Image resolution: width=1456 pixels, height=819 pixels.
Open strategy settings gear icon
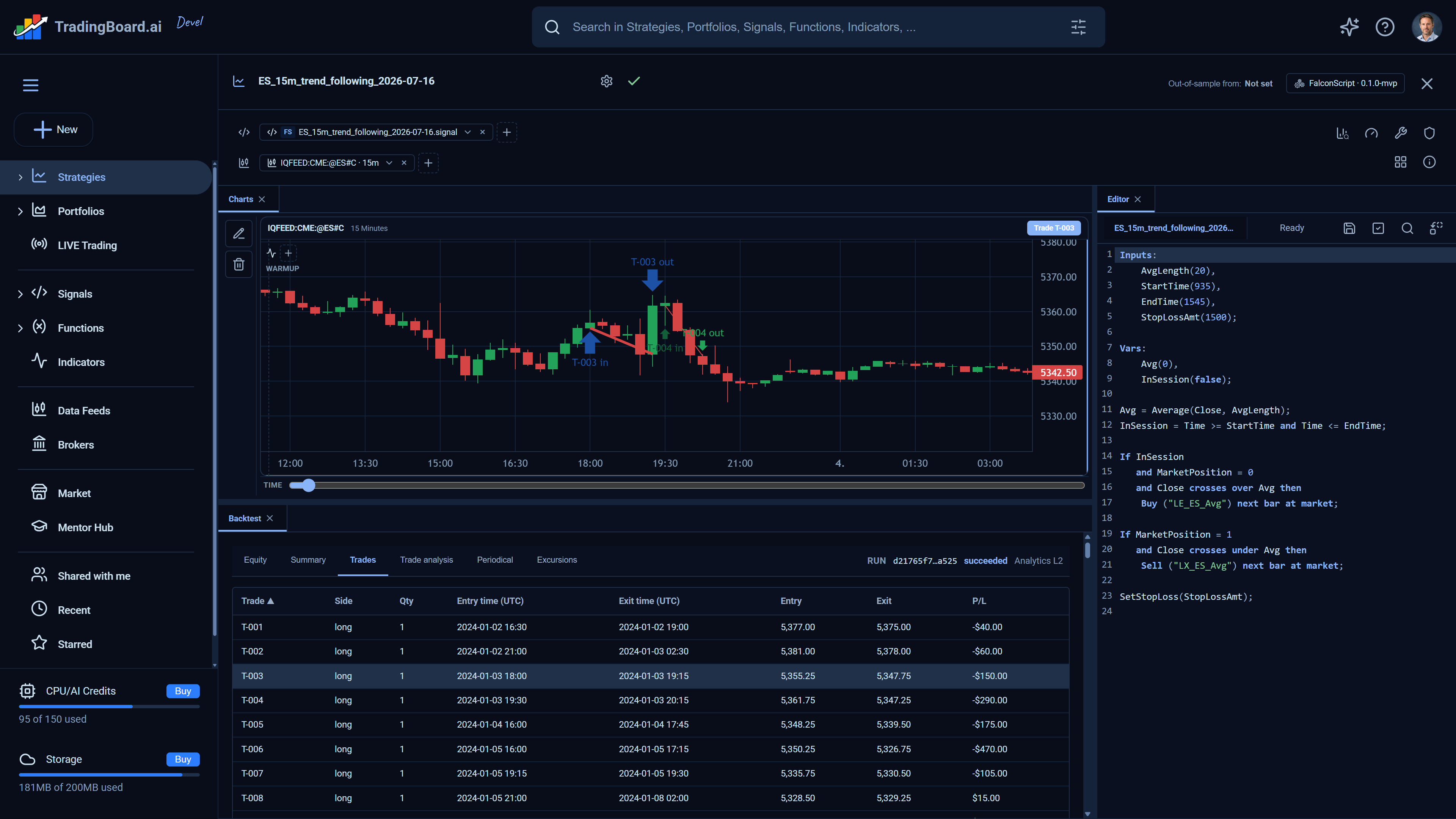[607, 82]
